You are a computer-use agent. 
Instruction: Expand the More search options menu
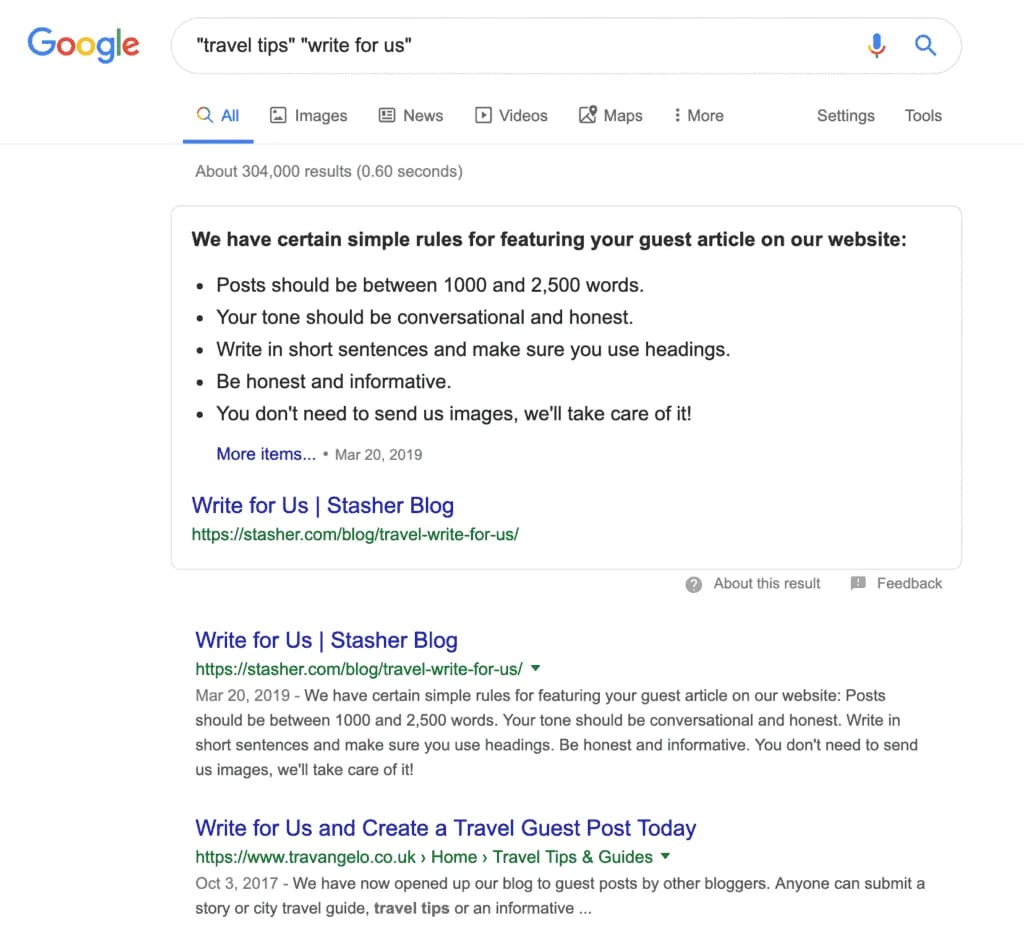(698, 115)
